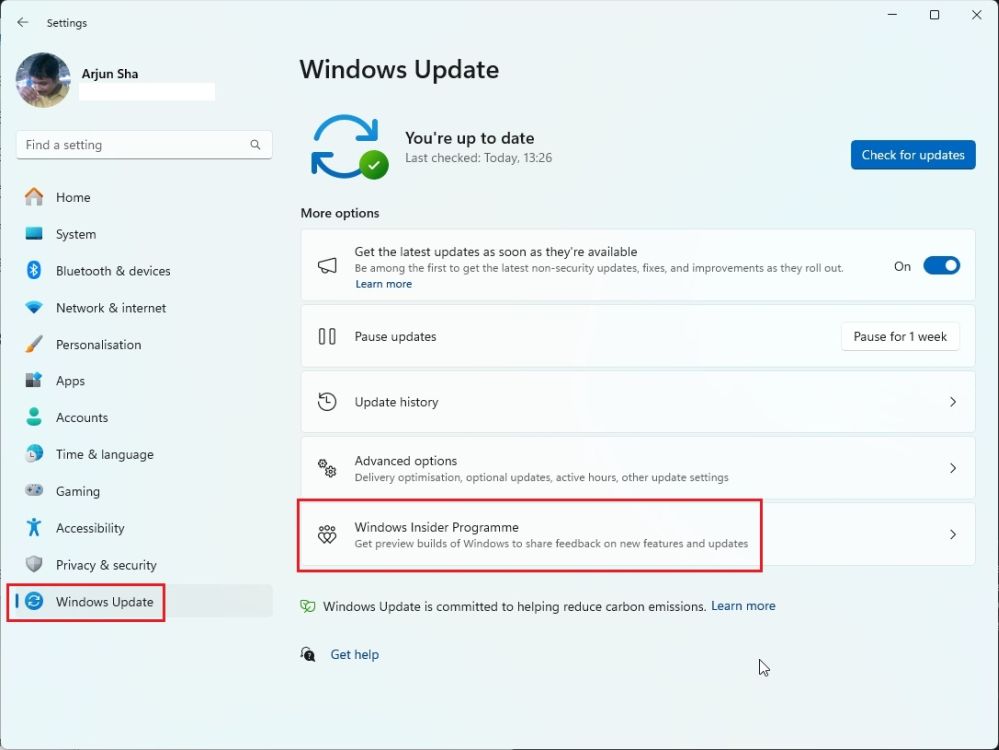This screenshot has width=999, height=750.
Task: Click the Network wifi icon
Action: [34, 308]
